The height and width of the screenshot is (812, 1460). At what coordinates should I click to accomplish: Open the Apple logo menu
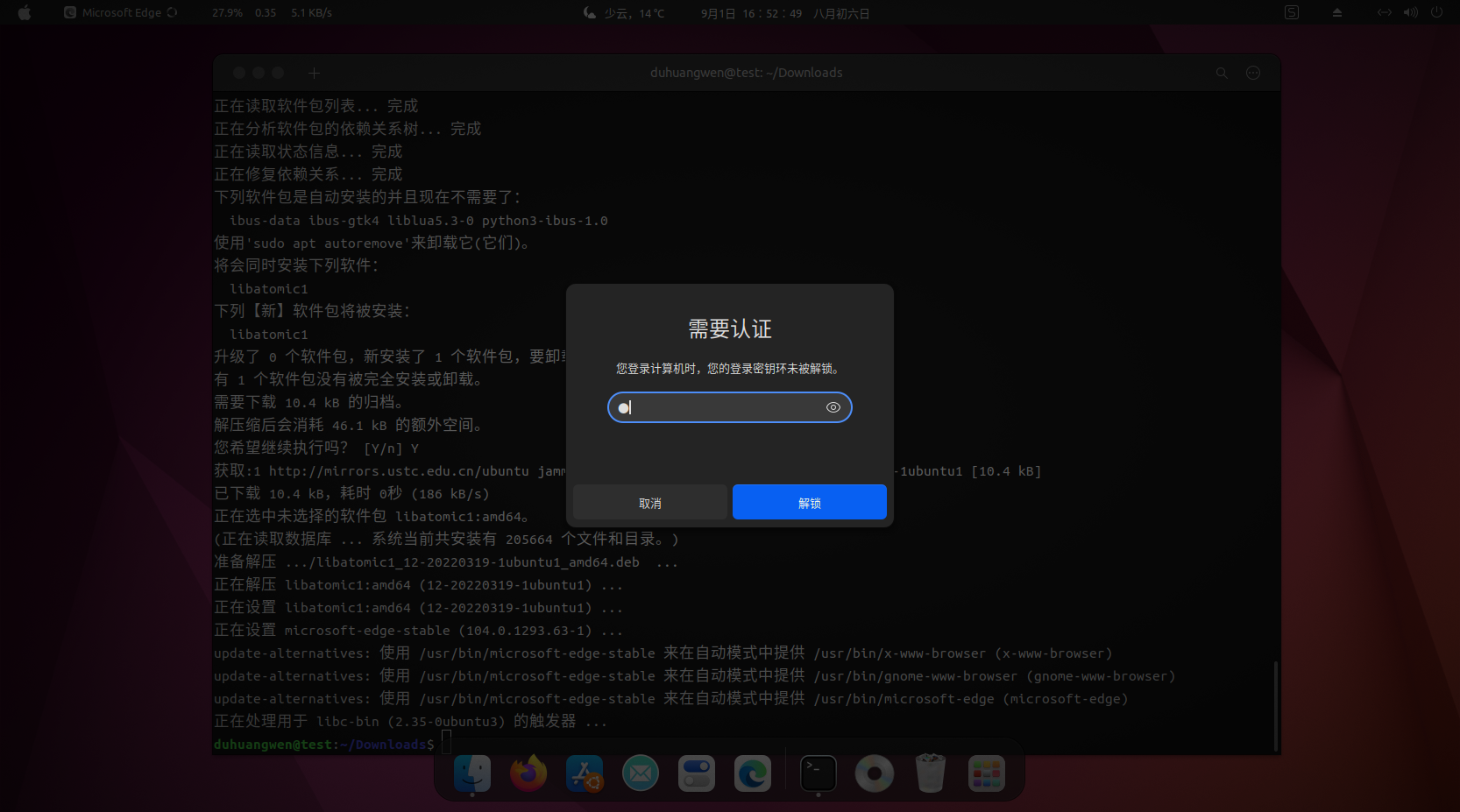(25, 12)
